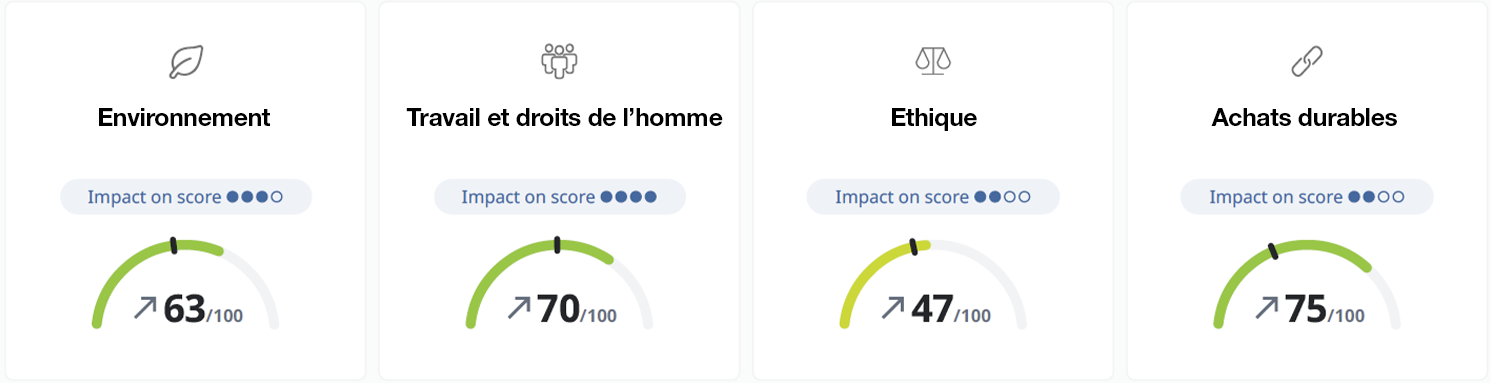Image resolution: width=1507 pixels, height=383 pixels.
Task: Click Impact on score badge under Ethique
Action: [x=933, y=197]
